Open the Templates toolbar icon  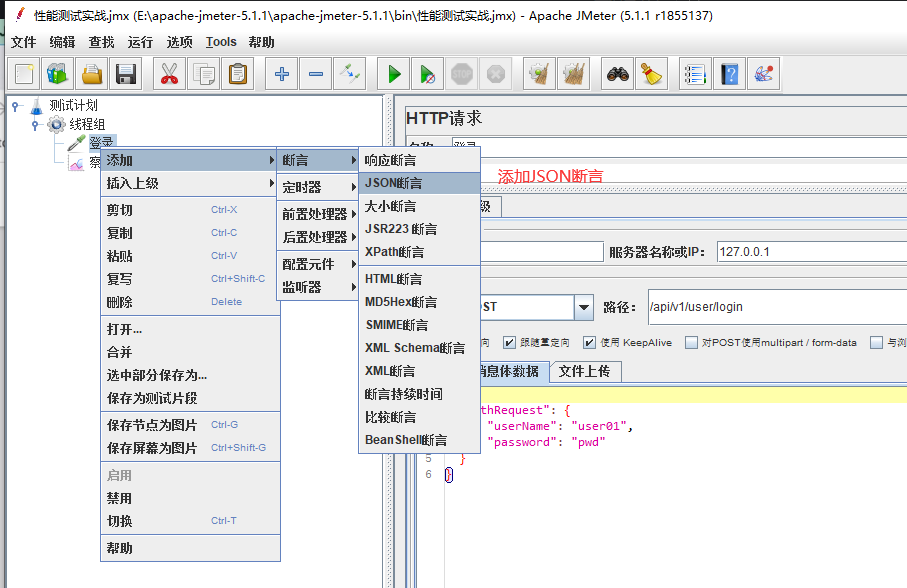(57, 74)
